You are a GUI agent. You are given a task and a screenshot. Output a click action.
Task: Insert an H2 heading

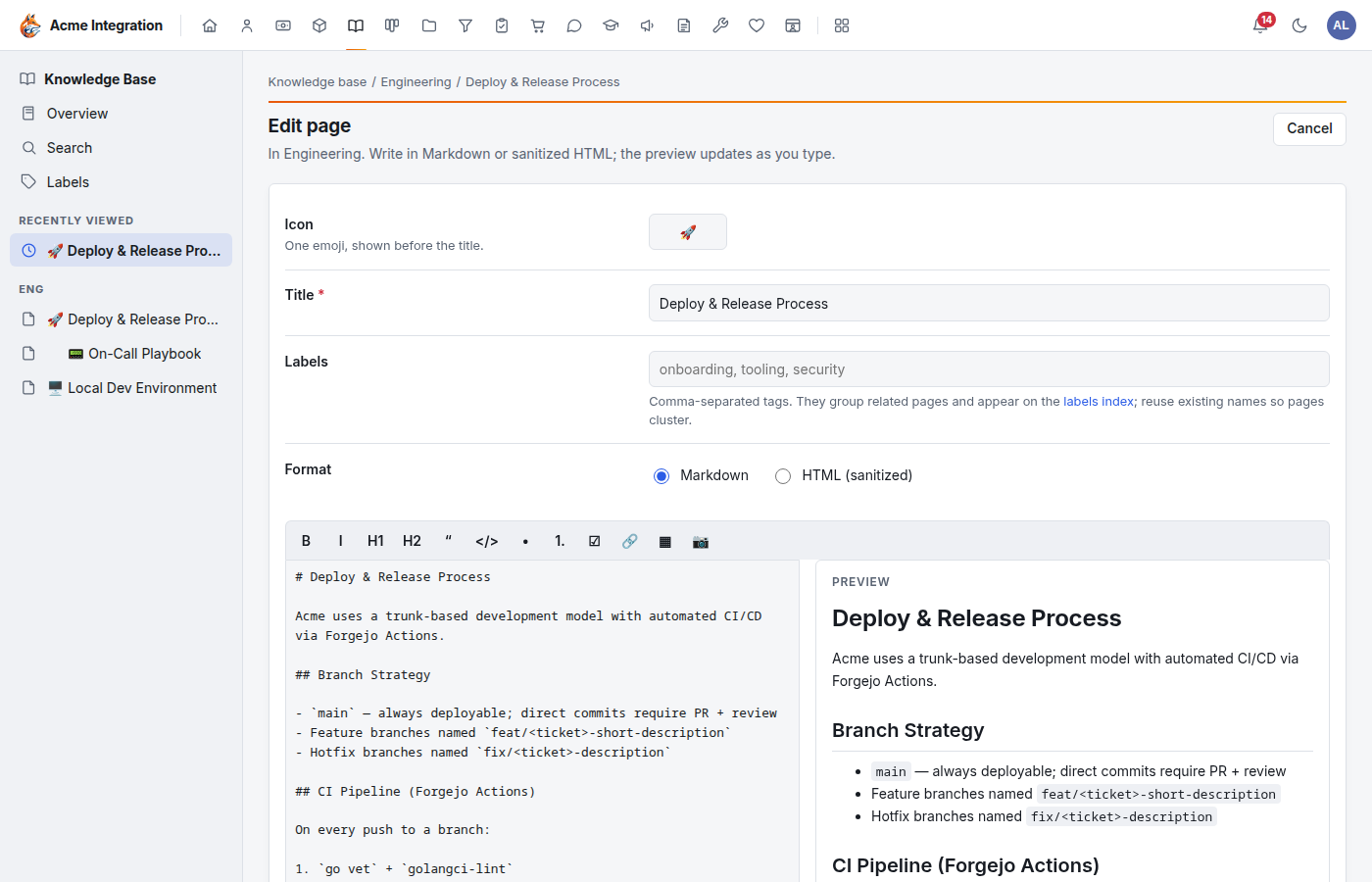412,541
